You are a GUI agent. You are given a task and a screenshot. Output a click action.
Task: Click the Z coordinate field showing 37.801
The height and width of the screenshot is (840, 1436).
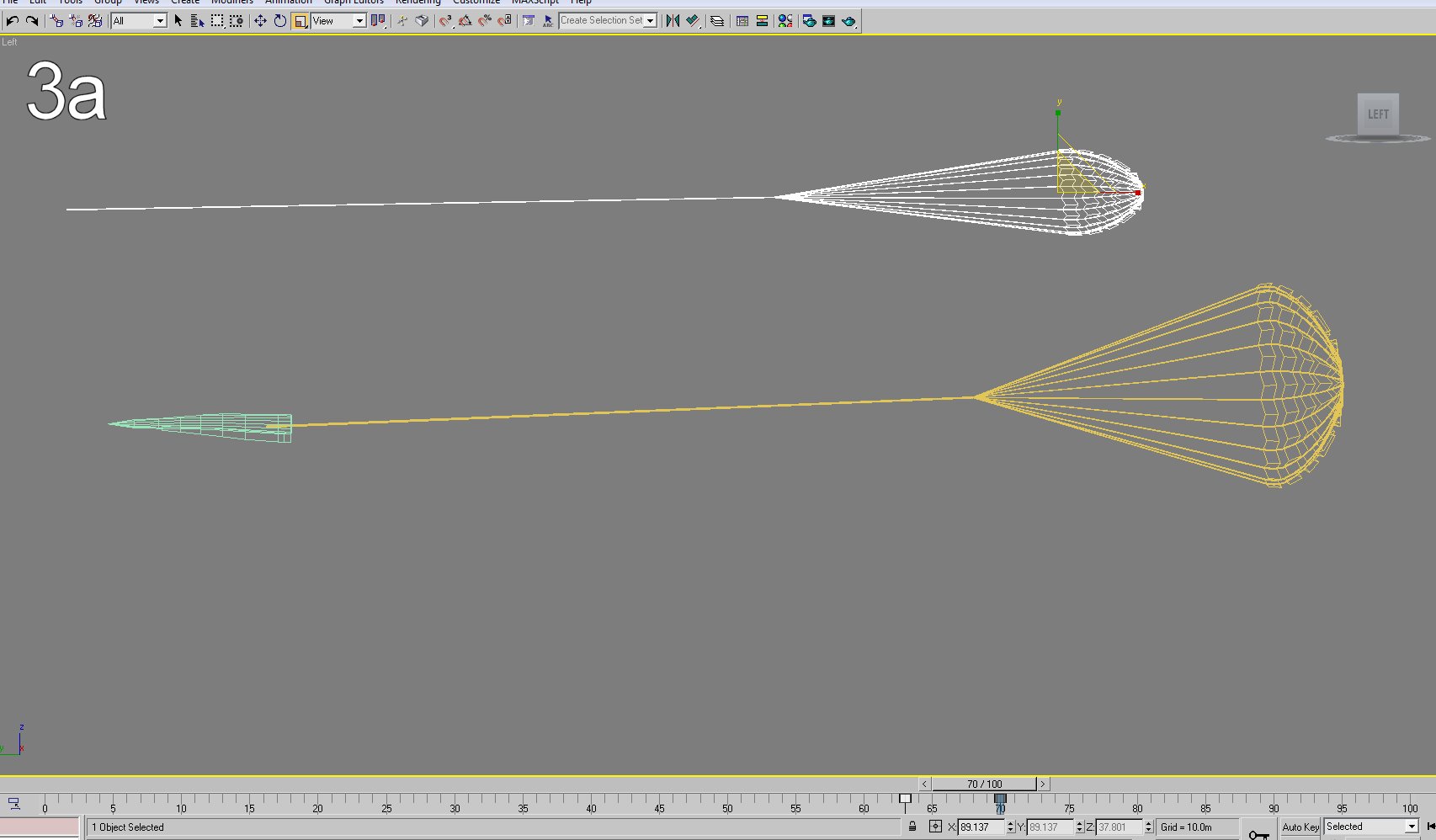(1120, 827)
